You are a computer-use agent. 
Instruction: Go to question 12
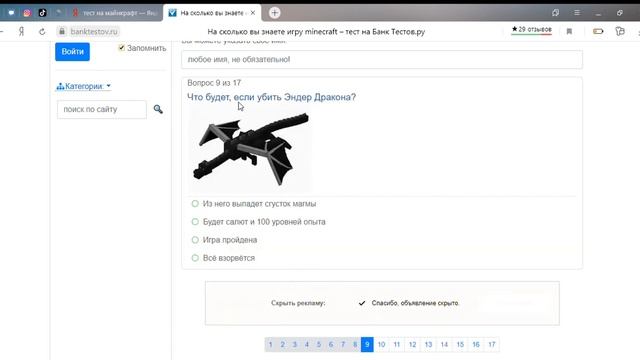[x=413, y=344]
